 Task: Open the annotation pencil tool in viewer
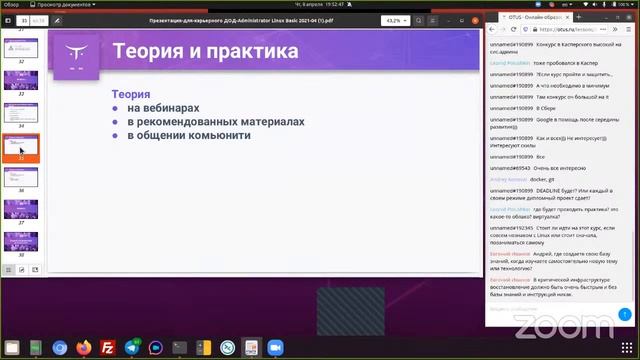[57, 20]
